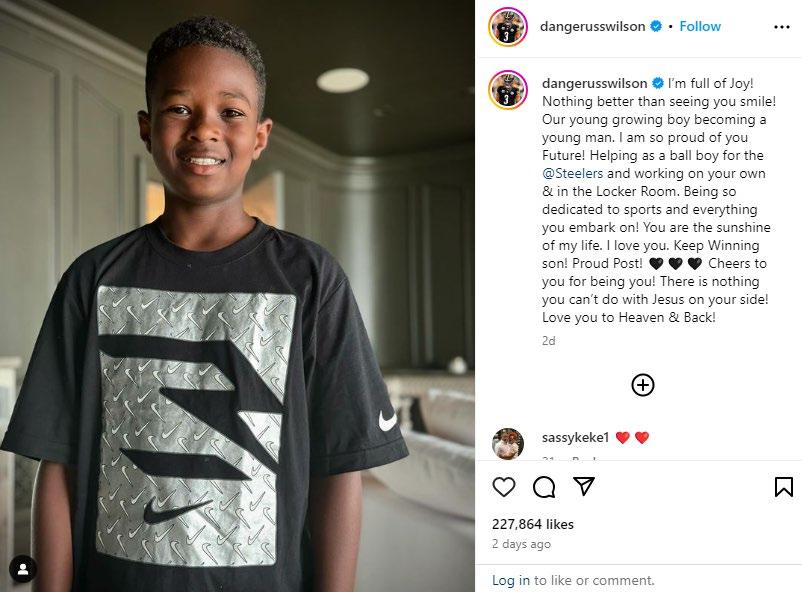Click verified badge next to header username
The image size is (802, 592).
[656, 26]
